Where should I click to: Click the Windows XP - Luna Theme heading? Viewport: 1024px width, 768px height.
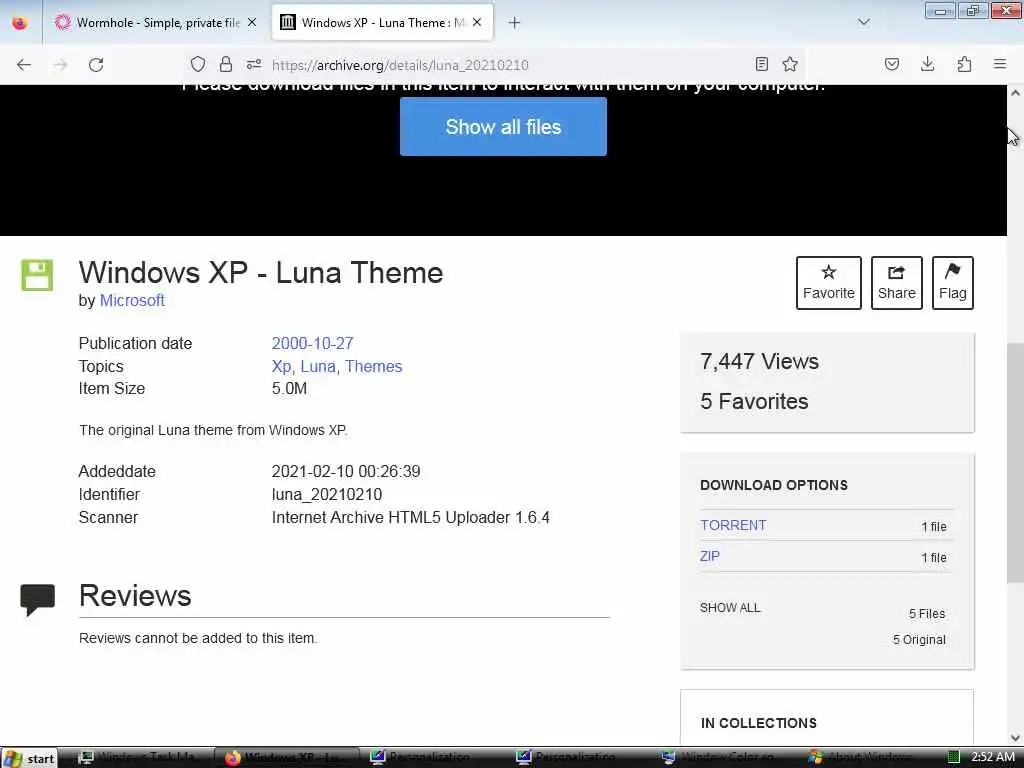(x=261, y=272)
